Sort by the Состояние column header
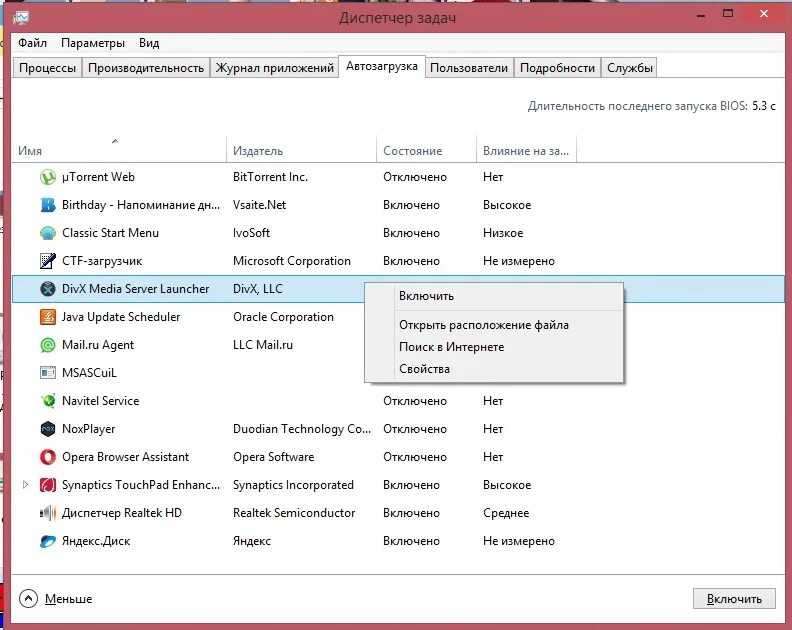This screenshot has width=792, height=630. click(412, 151)
